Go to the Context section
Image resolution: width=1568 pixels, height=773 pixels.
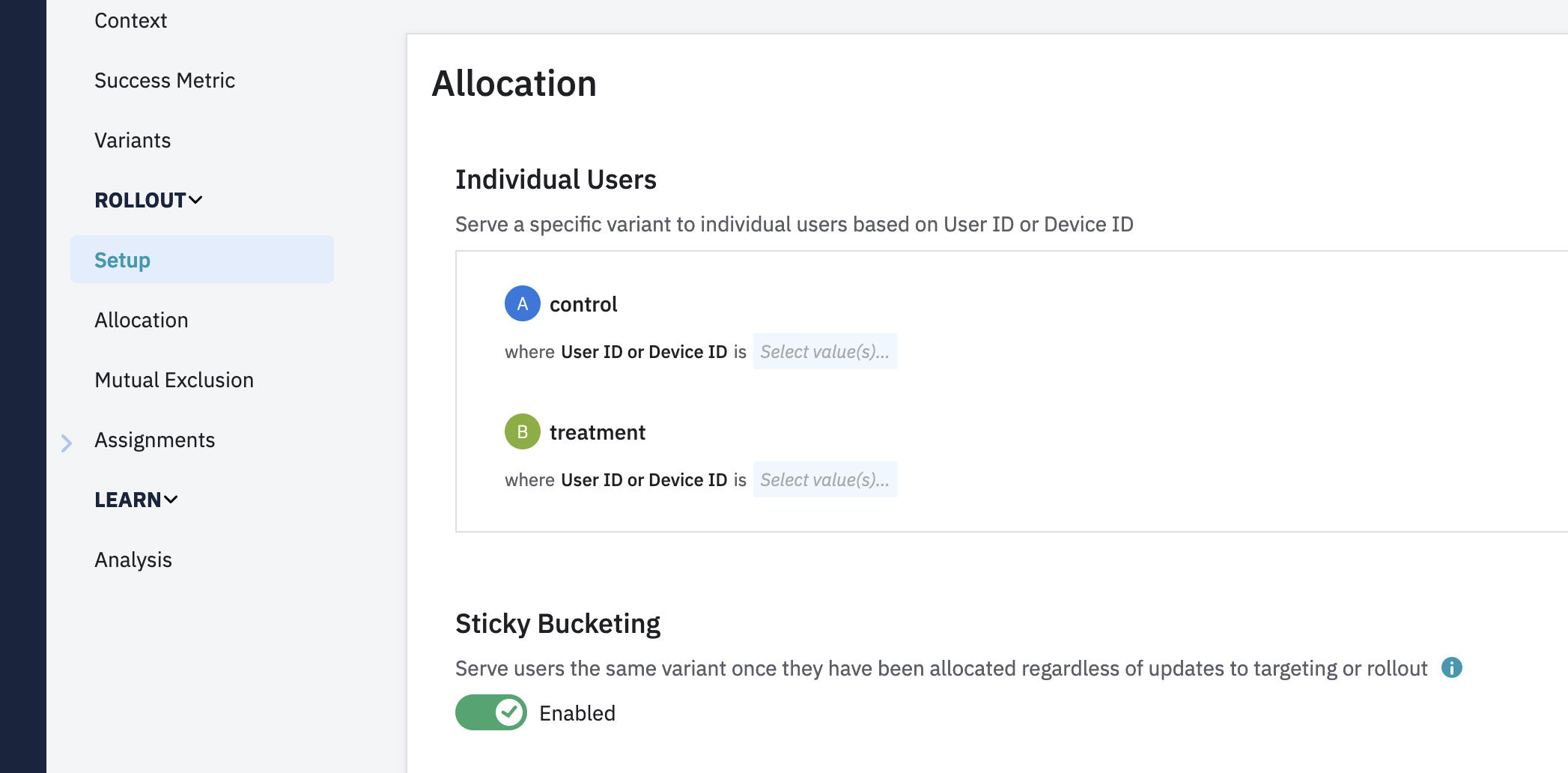[x=130, y=20]
